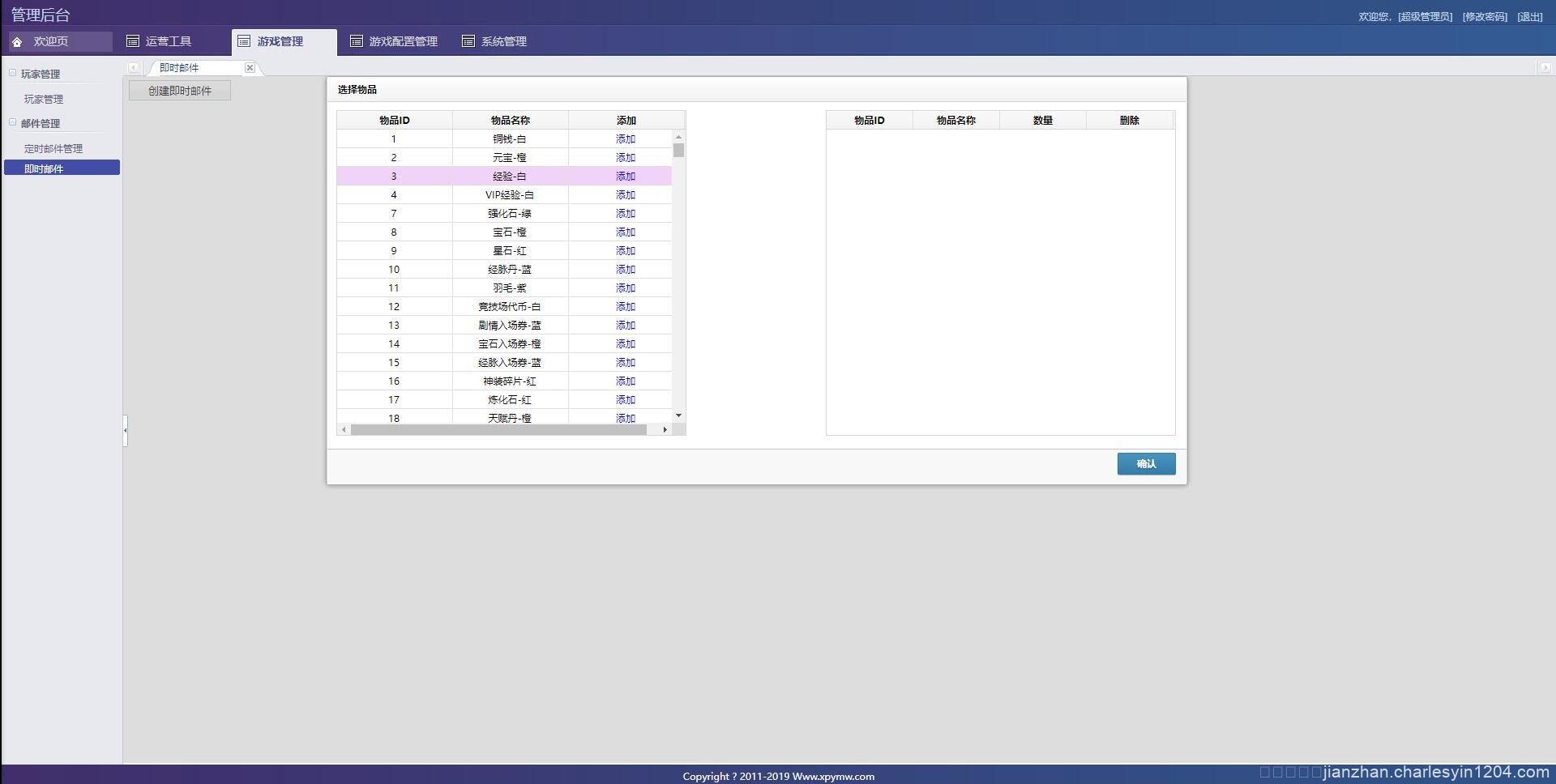This screenshot has width=1556, height=784.
Task: Click the horizontal scrollbar left arrow
Action: tap(344, 430)
